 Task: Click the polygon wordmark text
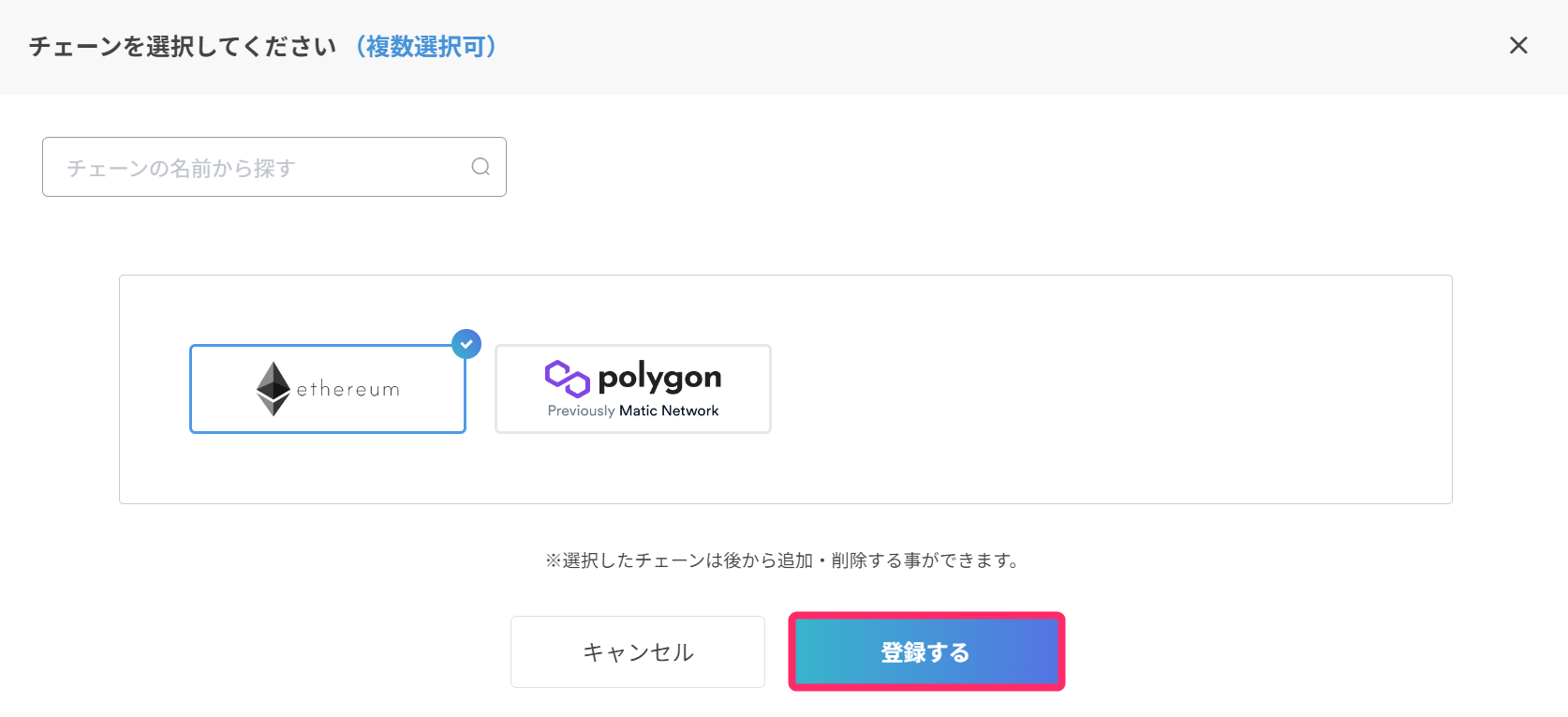[659, 378]
